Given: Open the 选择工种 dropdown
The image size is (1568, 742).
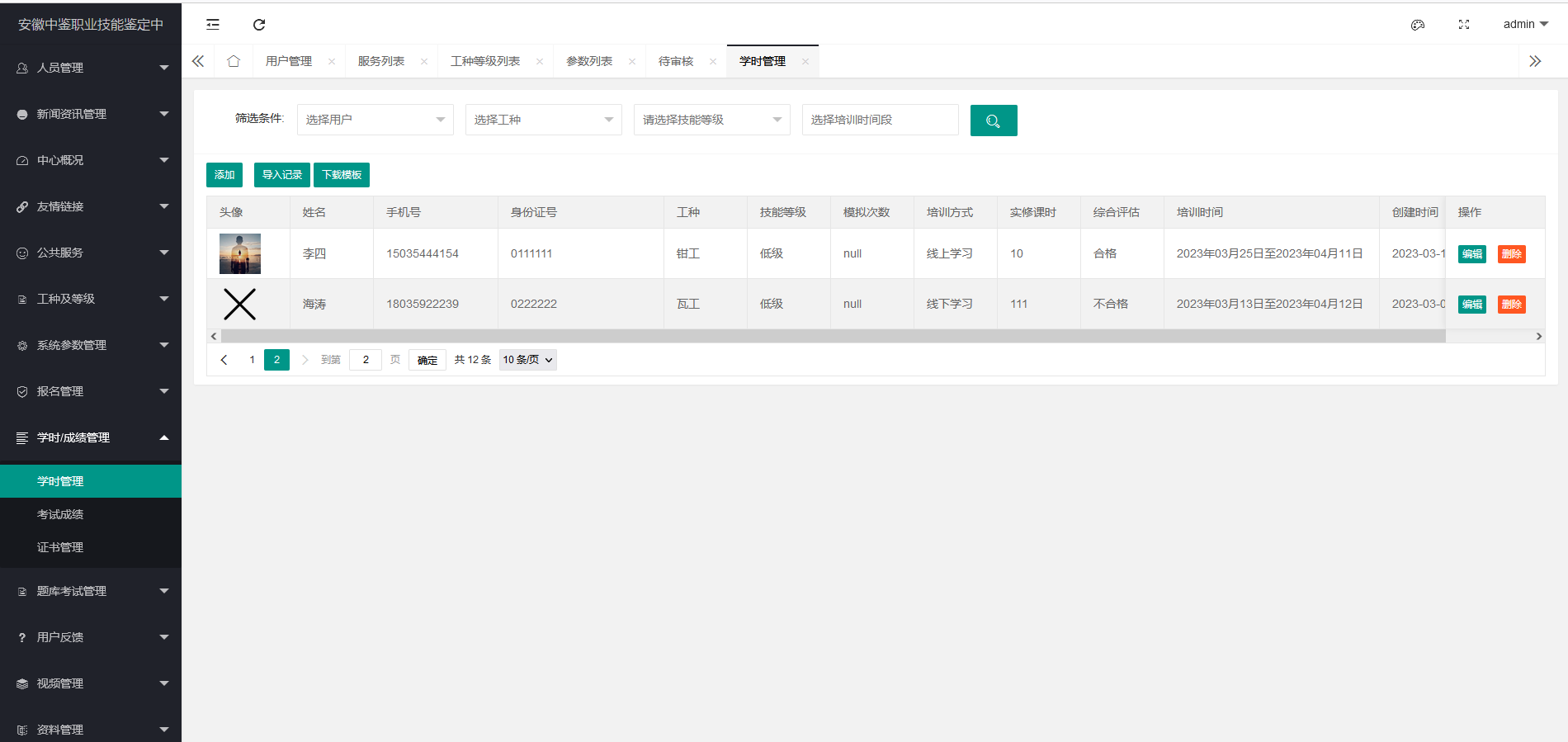Looking at the screenshot, I should click(544, 120).
